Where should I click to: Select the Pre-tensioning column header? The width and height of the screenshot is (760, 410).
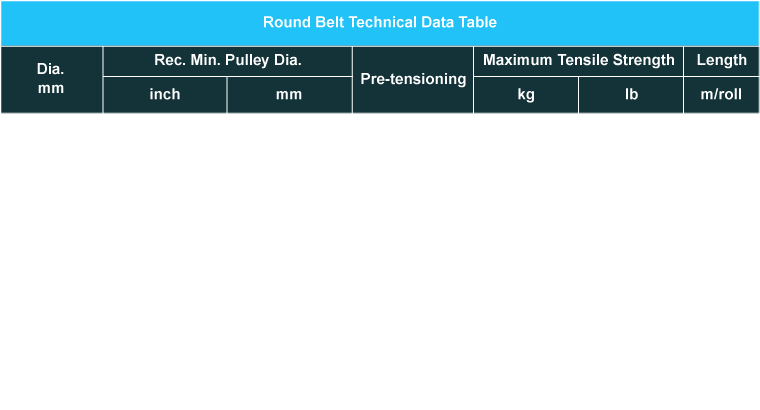[413, 80]
